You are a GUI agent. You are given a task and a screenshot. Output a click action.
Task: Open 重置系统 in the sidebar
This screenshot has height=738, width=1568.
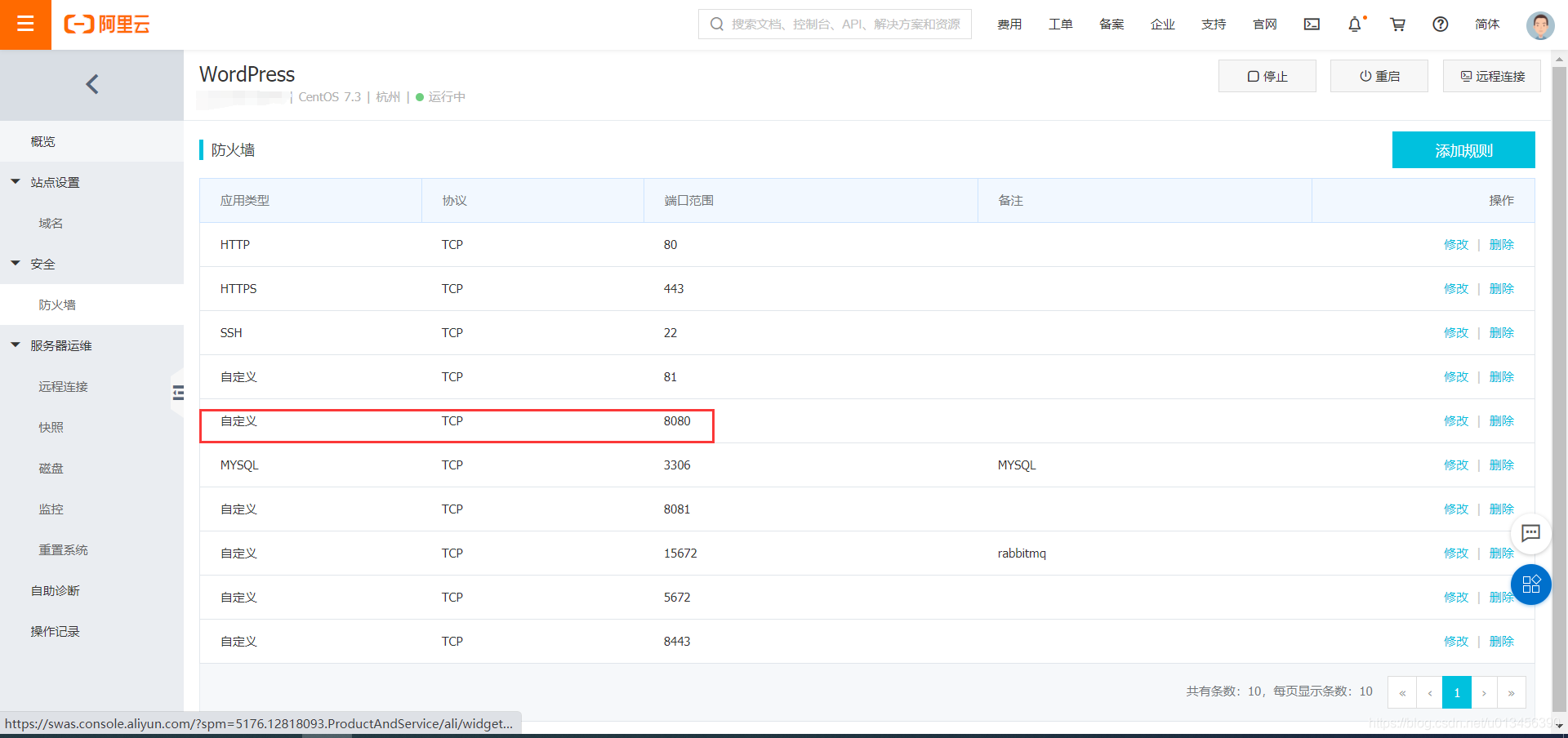[91, 549]
